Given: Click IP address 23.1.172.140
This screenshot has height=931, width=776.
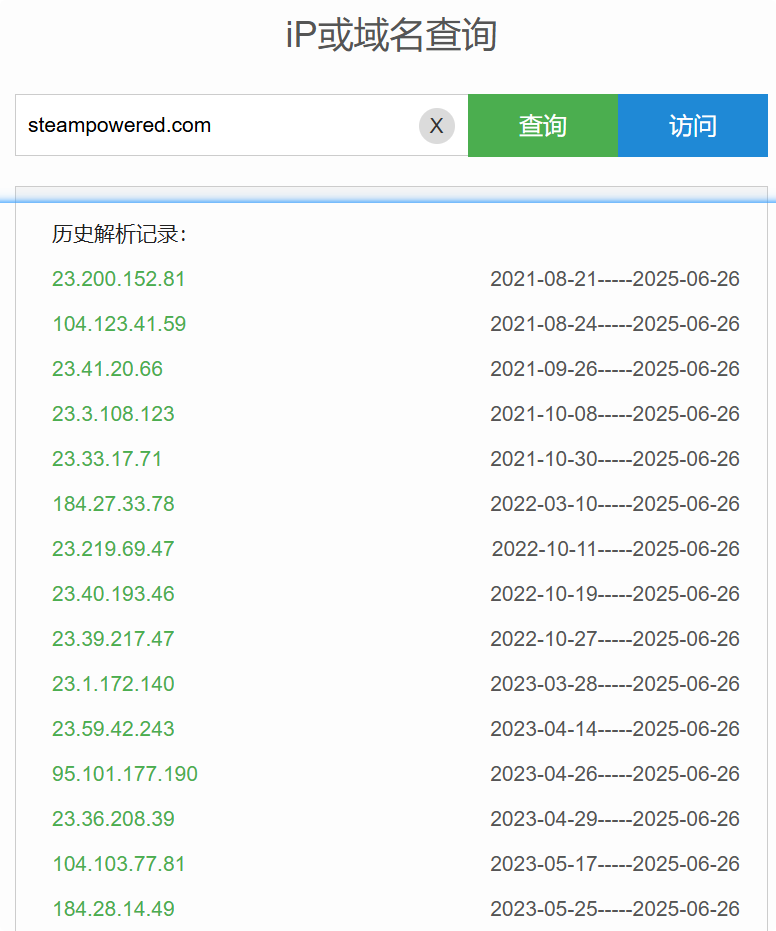Looking at the screenshot, I should point(113,684).
